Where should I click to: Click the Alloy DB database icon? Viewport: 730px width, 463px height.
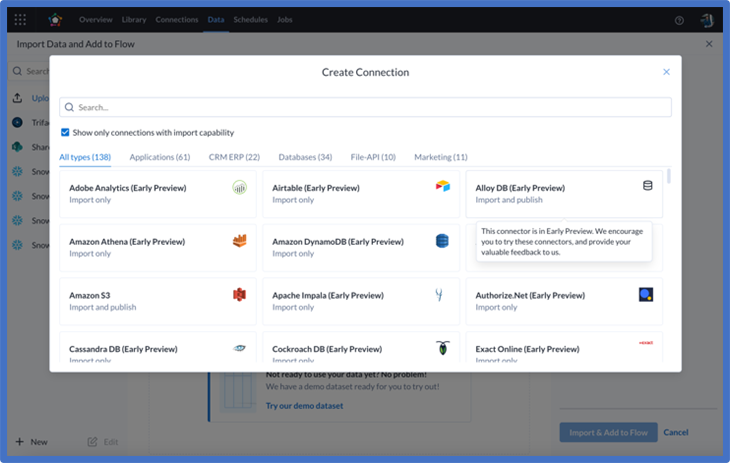647,185
